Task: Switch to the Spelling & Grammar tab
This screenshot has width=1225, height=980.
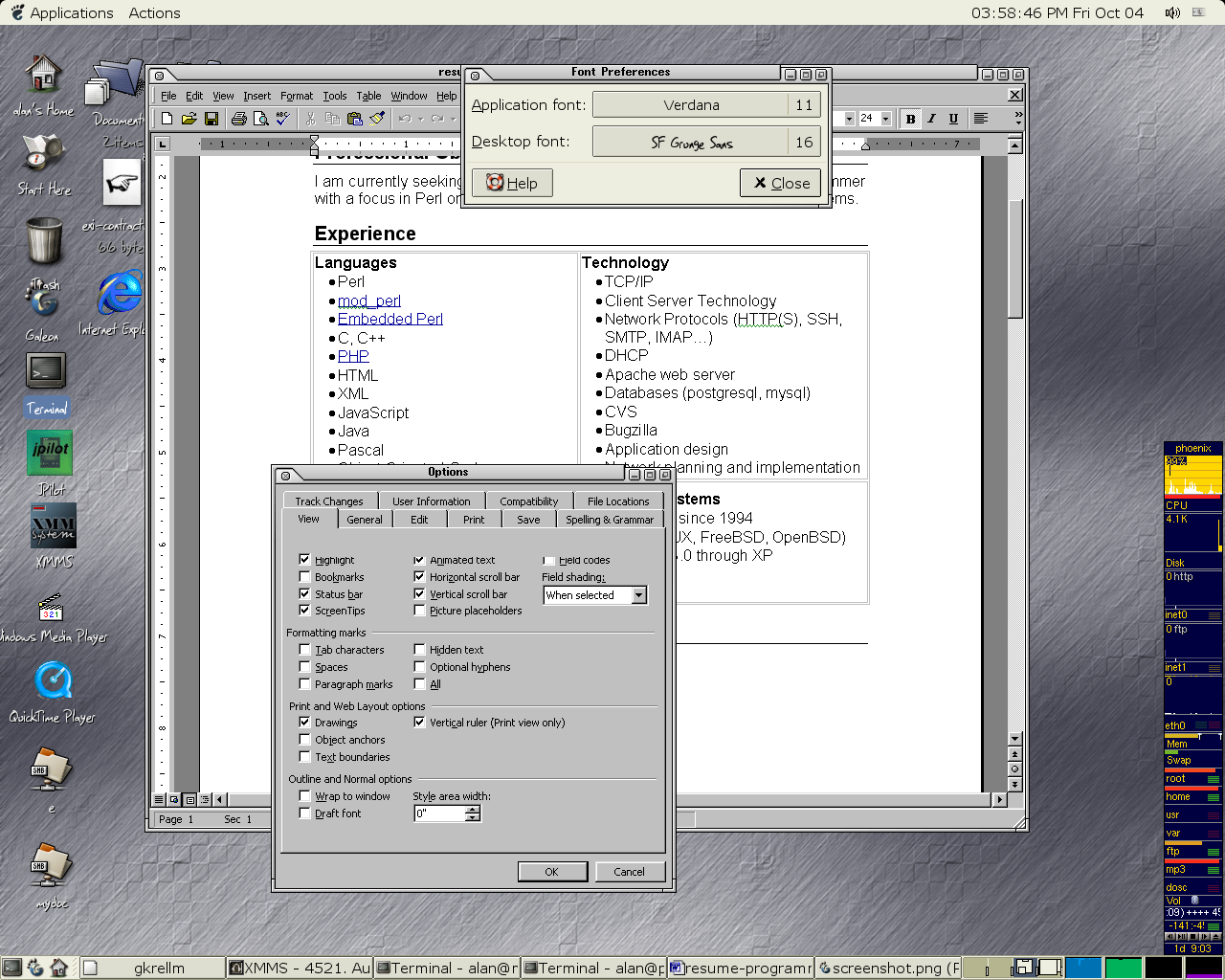Action: click(609, 520)
